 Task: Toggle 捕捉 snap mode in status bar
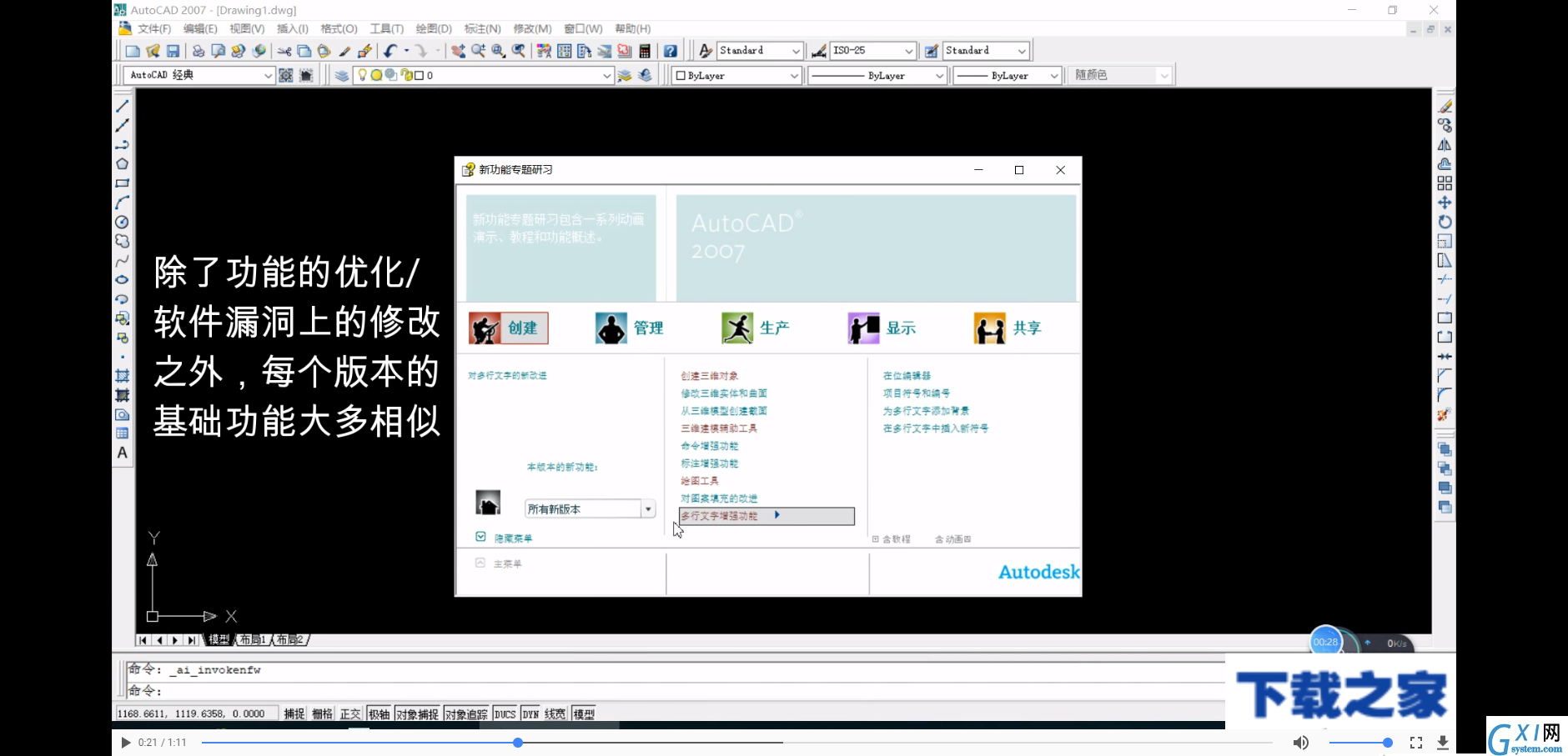[294, 713]
